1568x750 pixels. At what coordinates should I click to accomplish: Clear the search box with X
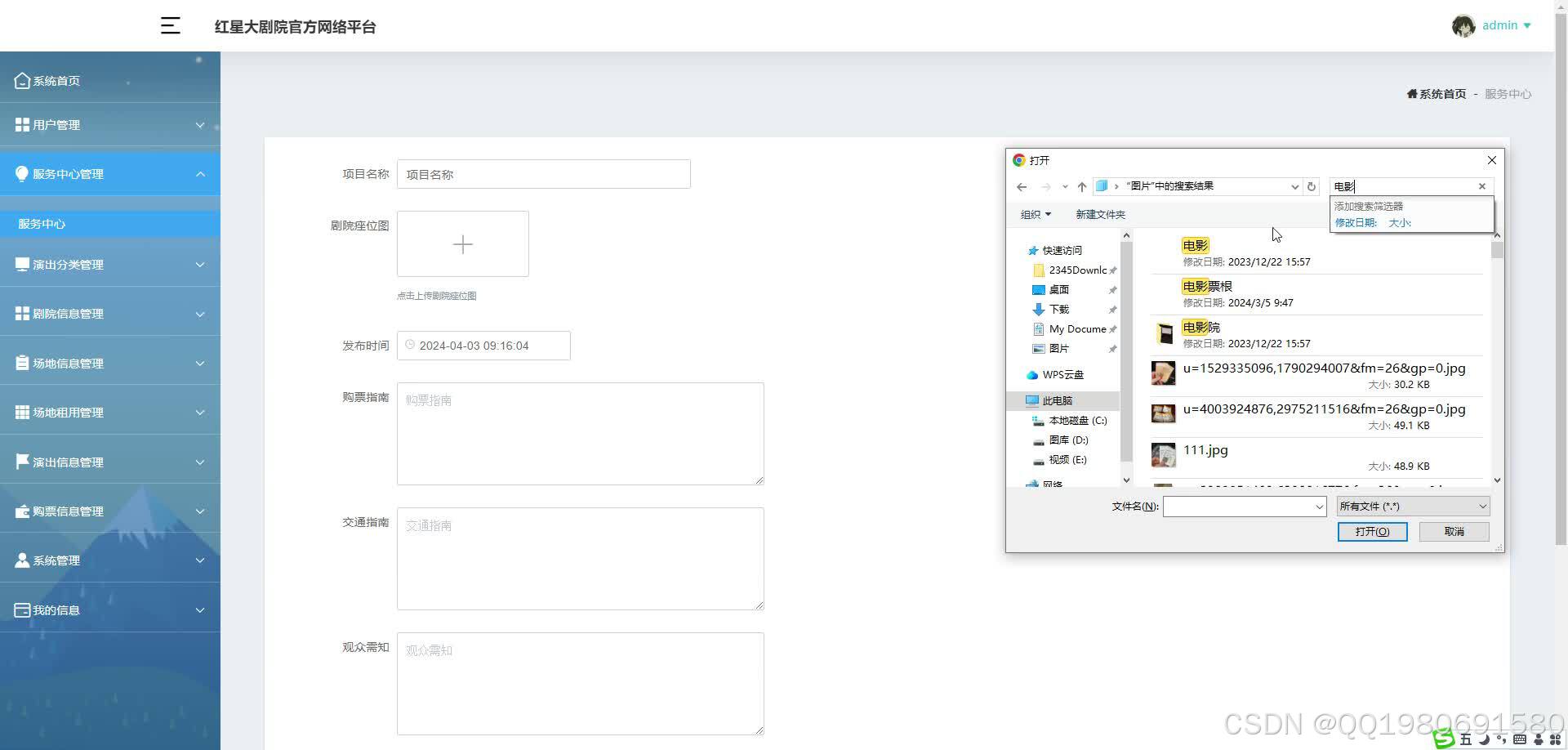tap(1482, 186)
